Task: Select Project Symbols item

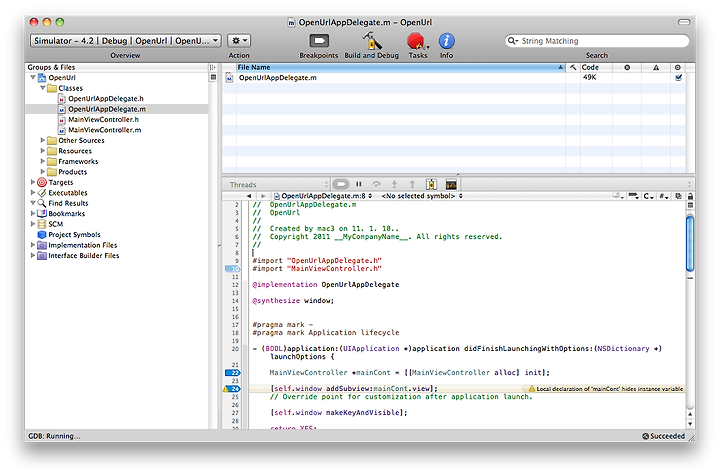Action: tap(74, 235)
